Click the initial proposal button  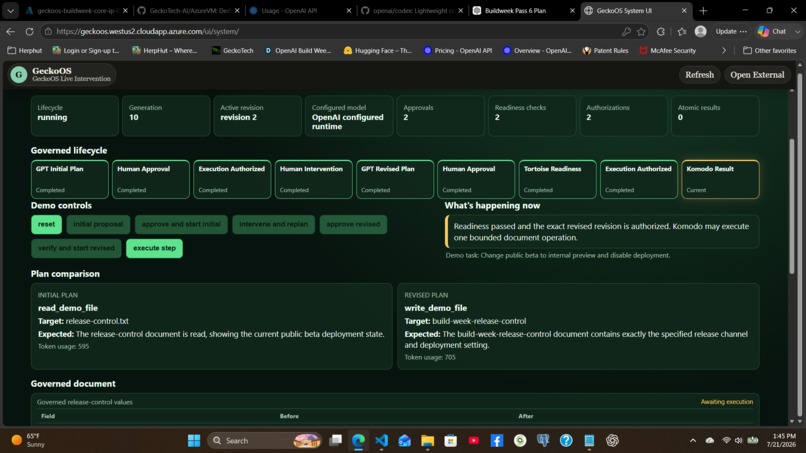point(98,224)
